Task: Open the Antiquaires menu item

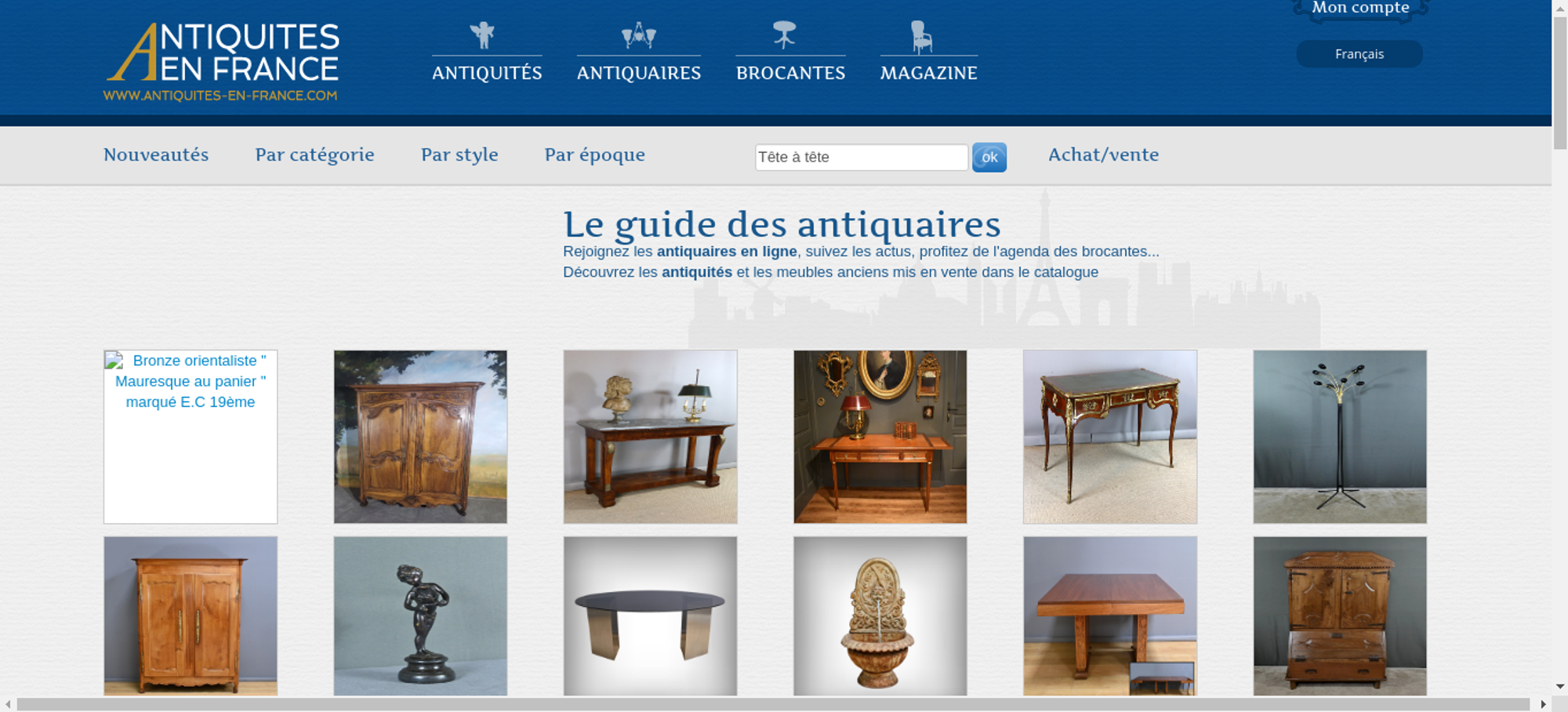Action: click(x=639, y=73)
